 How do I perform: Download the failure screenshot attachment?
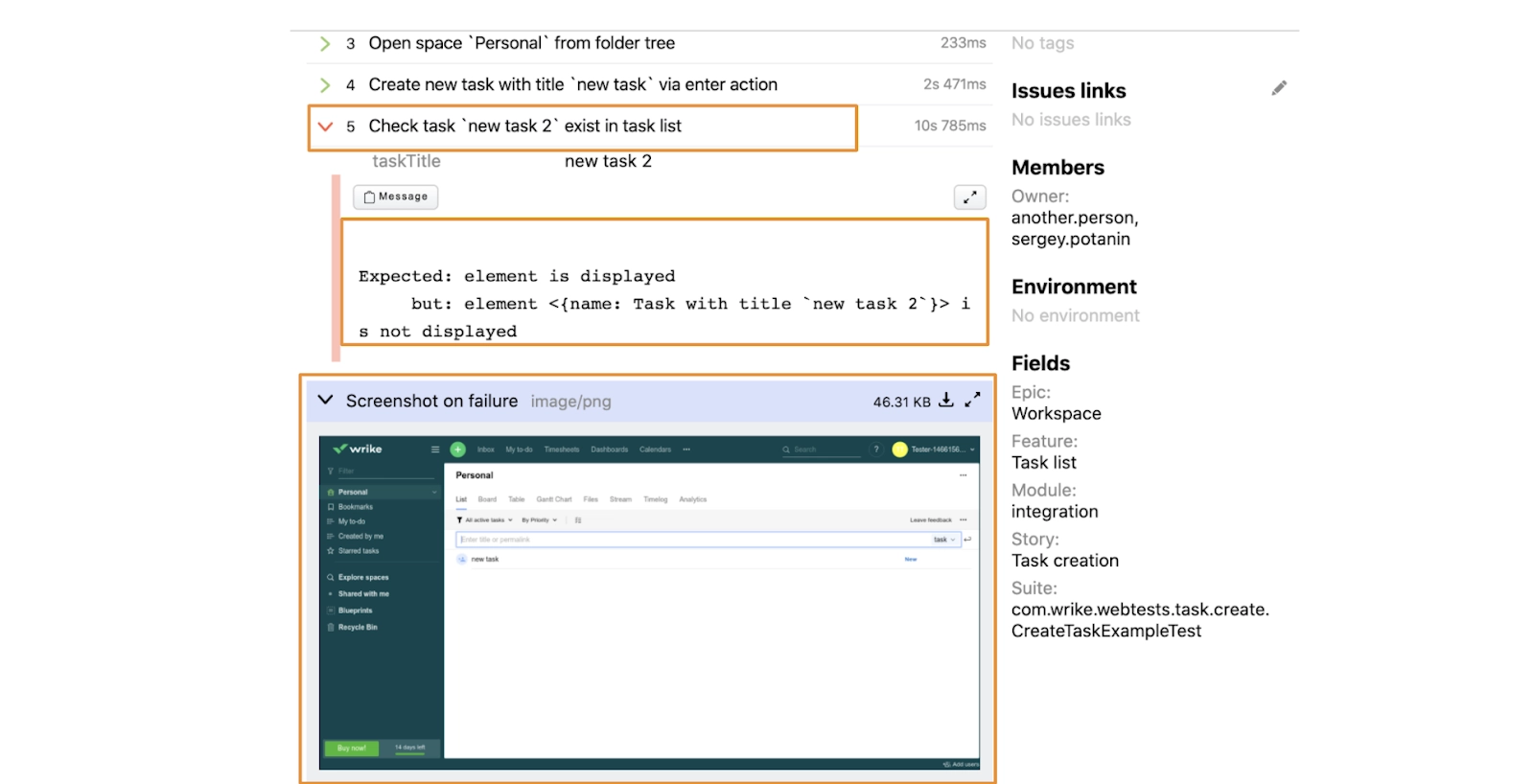tap(946, 401)
